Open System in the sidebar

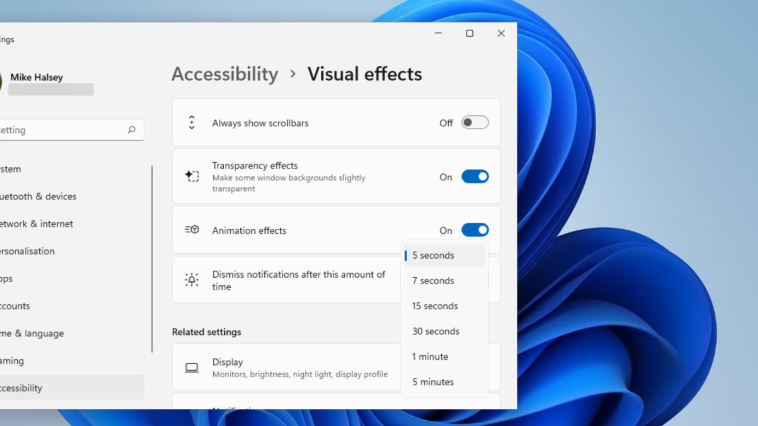(72, 169)
